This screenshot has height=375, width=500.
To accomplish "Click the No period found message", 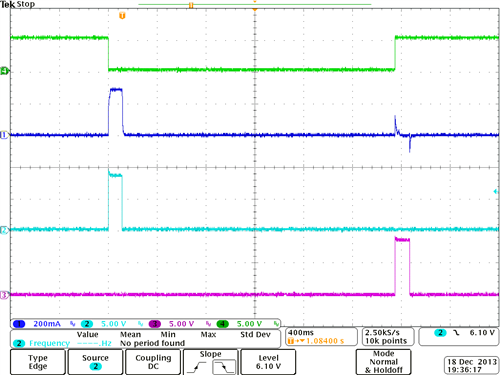I will [x=152, y=343].
